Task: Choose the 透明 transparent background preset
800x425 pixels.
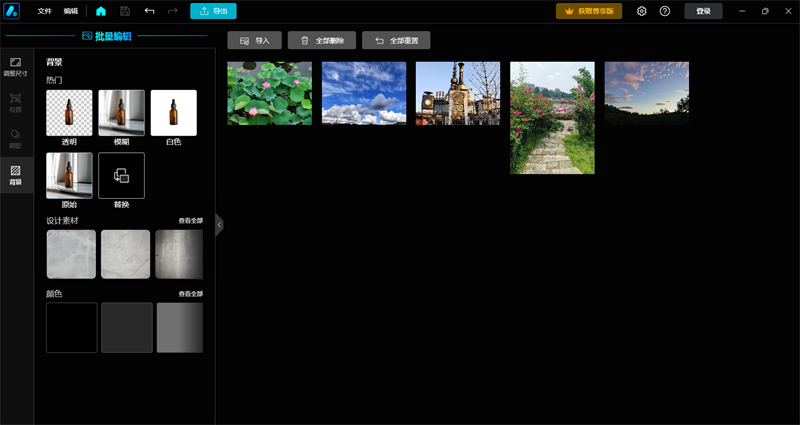Action: pyautogui.click(x=69, y=113)
